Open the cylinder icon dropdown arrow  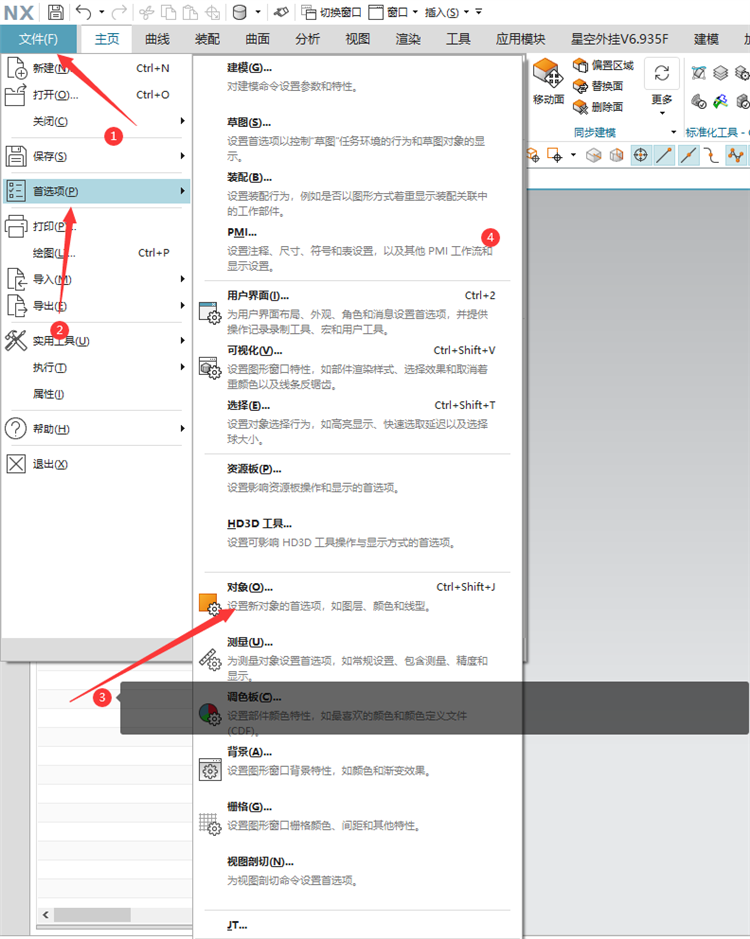(258, 12)
